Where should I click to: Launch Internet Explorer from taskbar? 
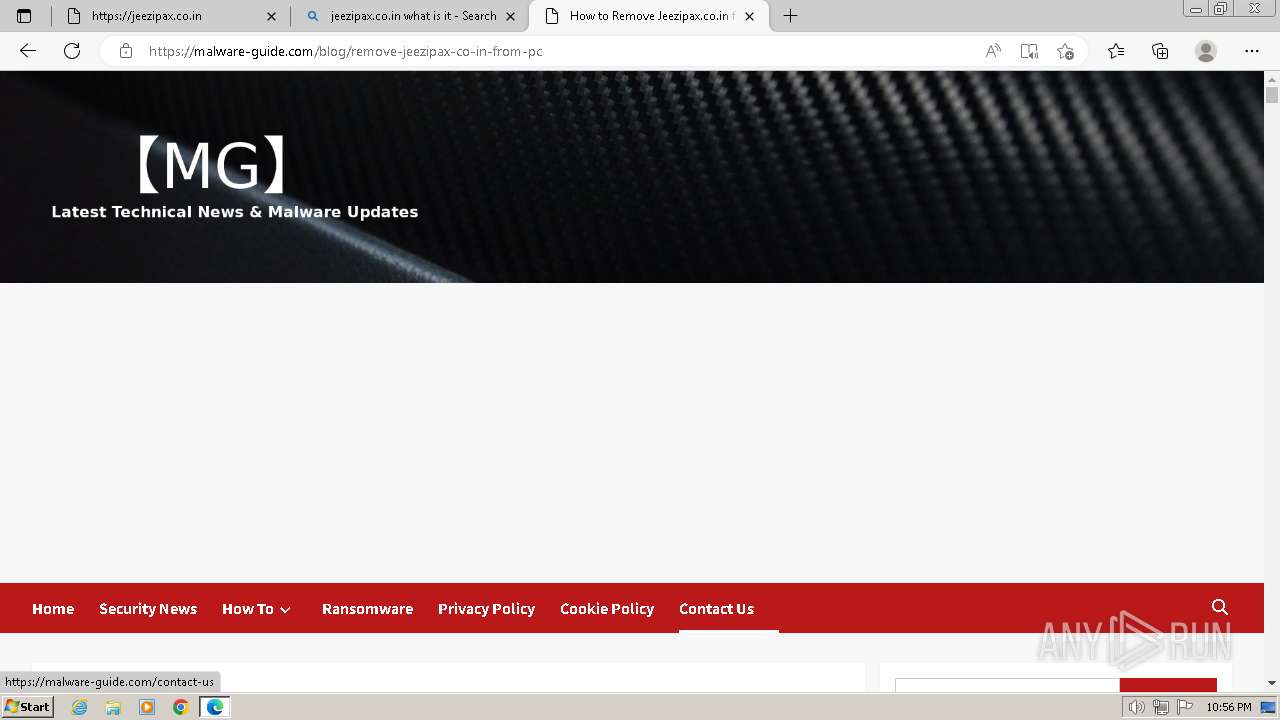tap(79, 707)
